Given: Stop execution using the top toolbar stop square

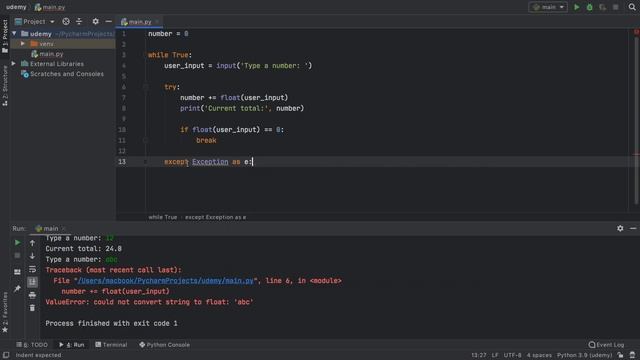Looking at the screenshot, I should (616, 7).
